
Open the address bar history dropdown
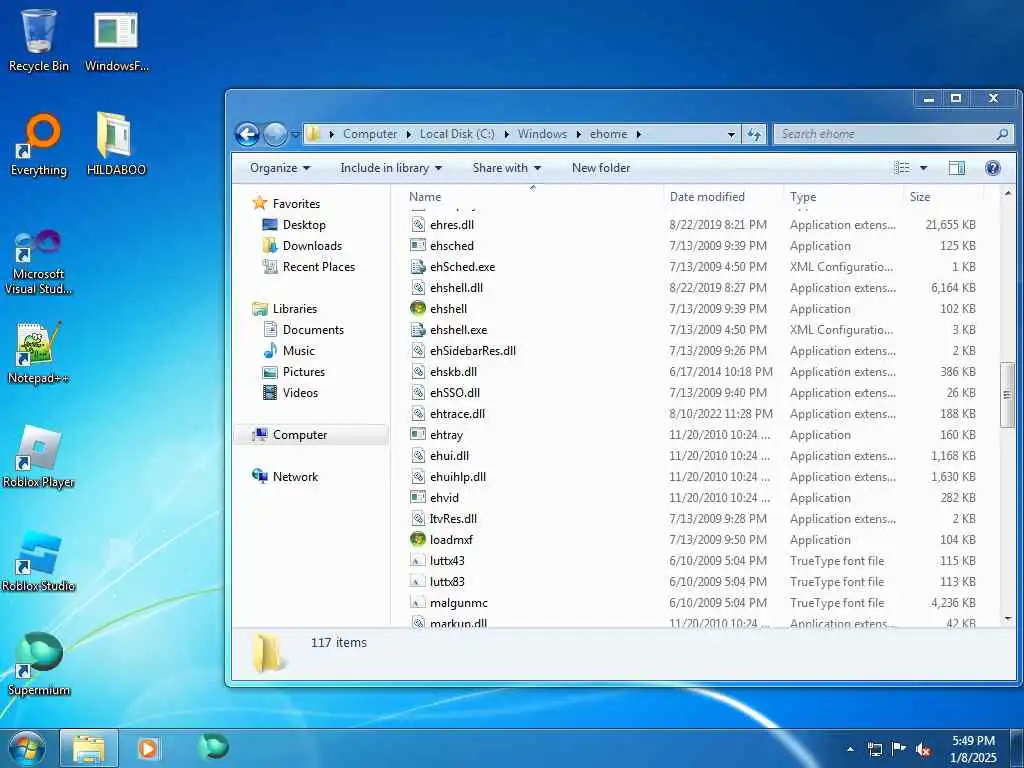(x=731, y=135)
